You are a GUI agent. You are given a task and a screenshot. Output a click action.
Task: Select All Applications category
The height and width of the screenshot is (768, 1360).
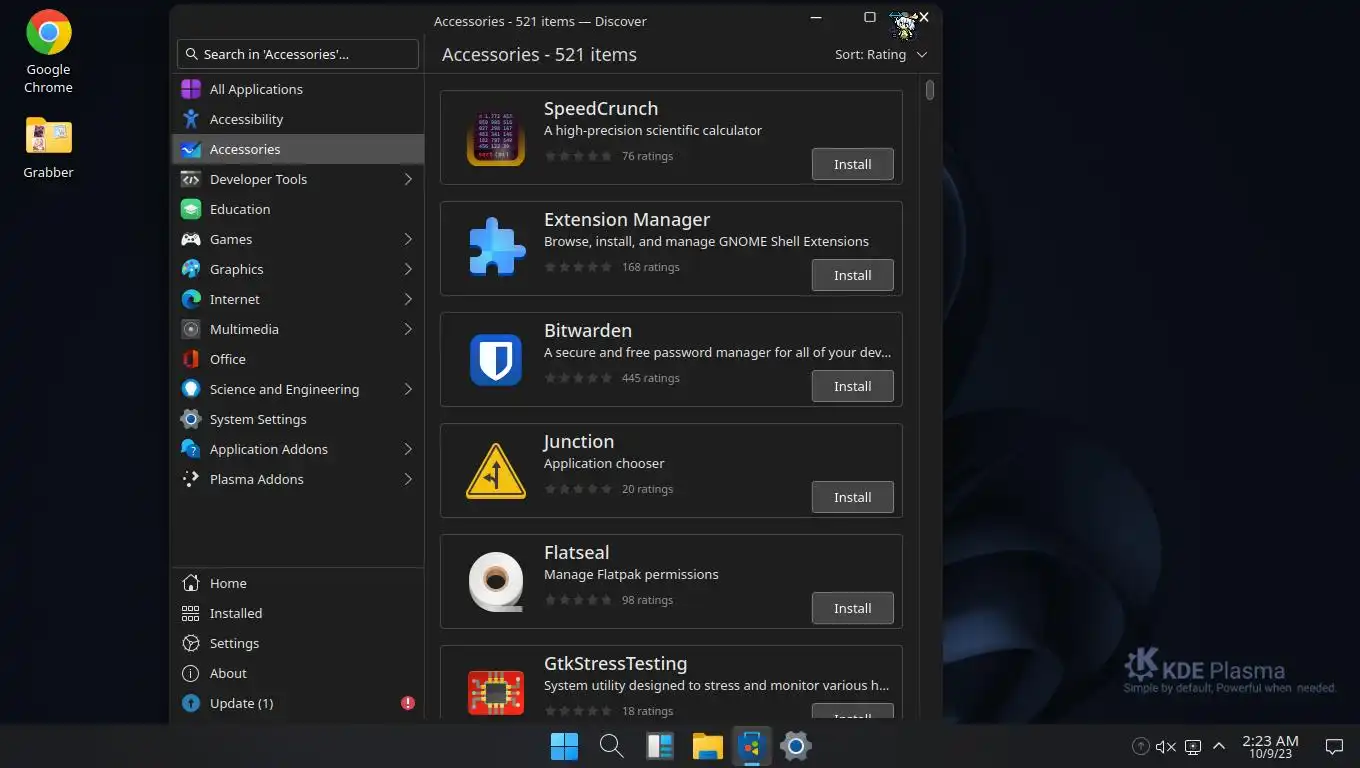pyautogui.click(x=298, y=89)
